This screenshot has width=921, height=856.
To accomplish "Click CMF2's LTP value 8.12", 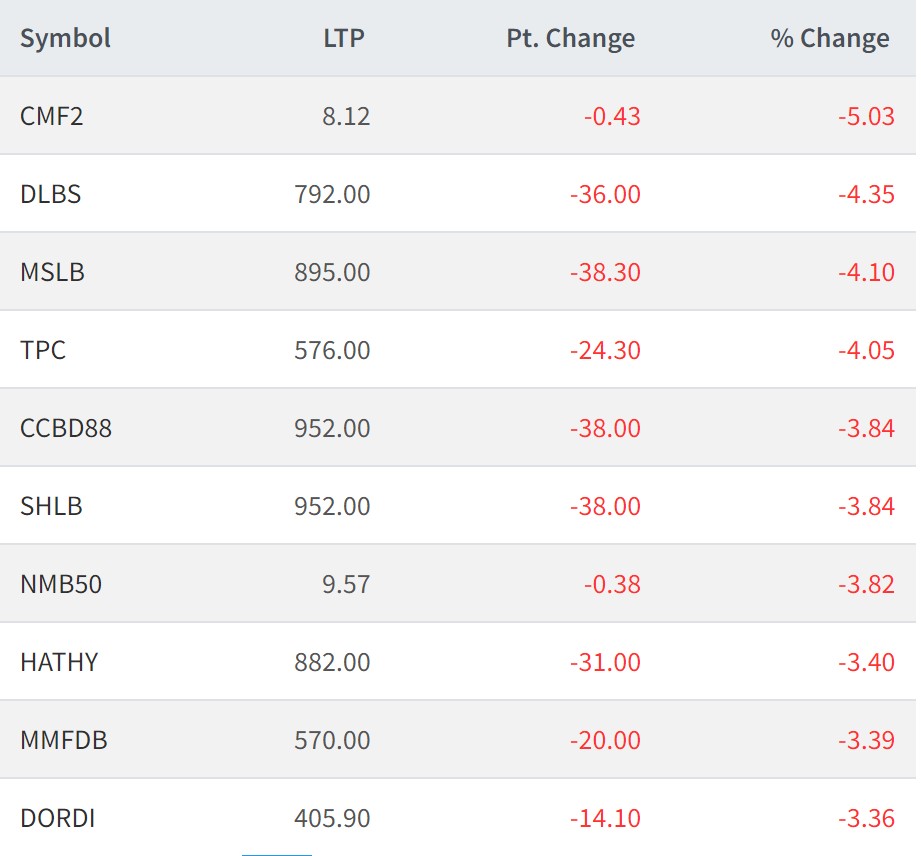I will [347, 116].
